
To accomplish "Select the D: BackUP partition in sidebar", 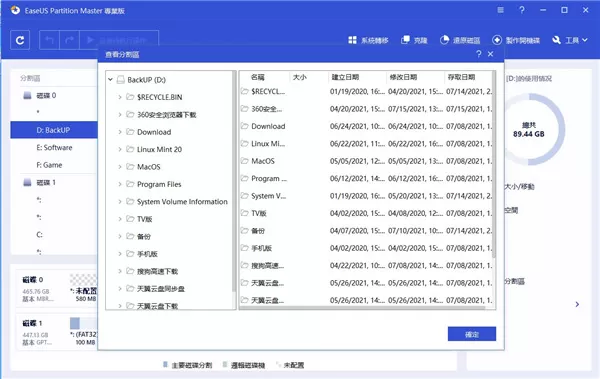I will pos(54,130).
